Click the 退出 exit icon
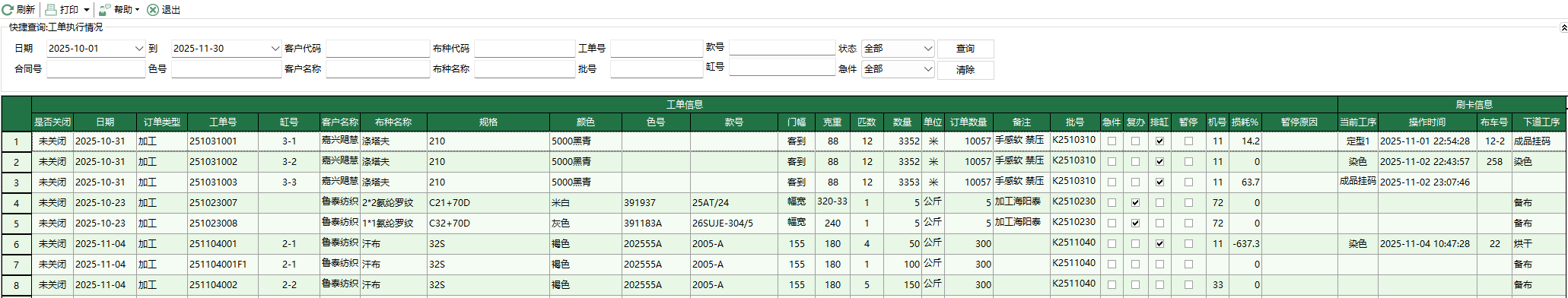The image size is (1568, 298). (153, 10)
